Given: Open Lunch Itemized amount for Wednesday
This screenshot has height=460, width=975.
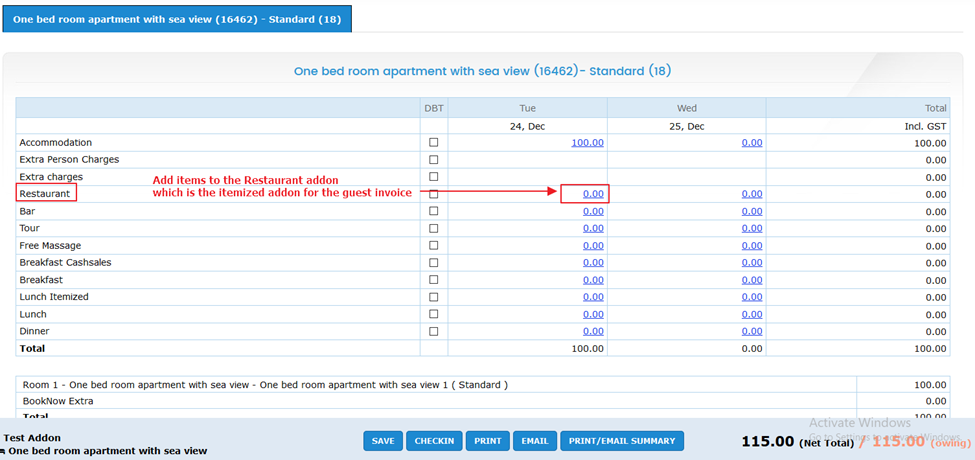Looking at the screenshot, I should coord(752,297).
